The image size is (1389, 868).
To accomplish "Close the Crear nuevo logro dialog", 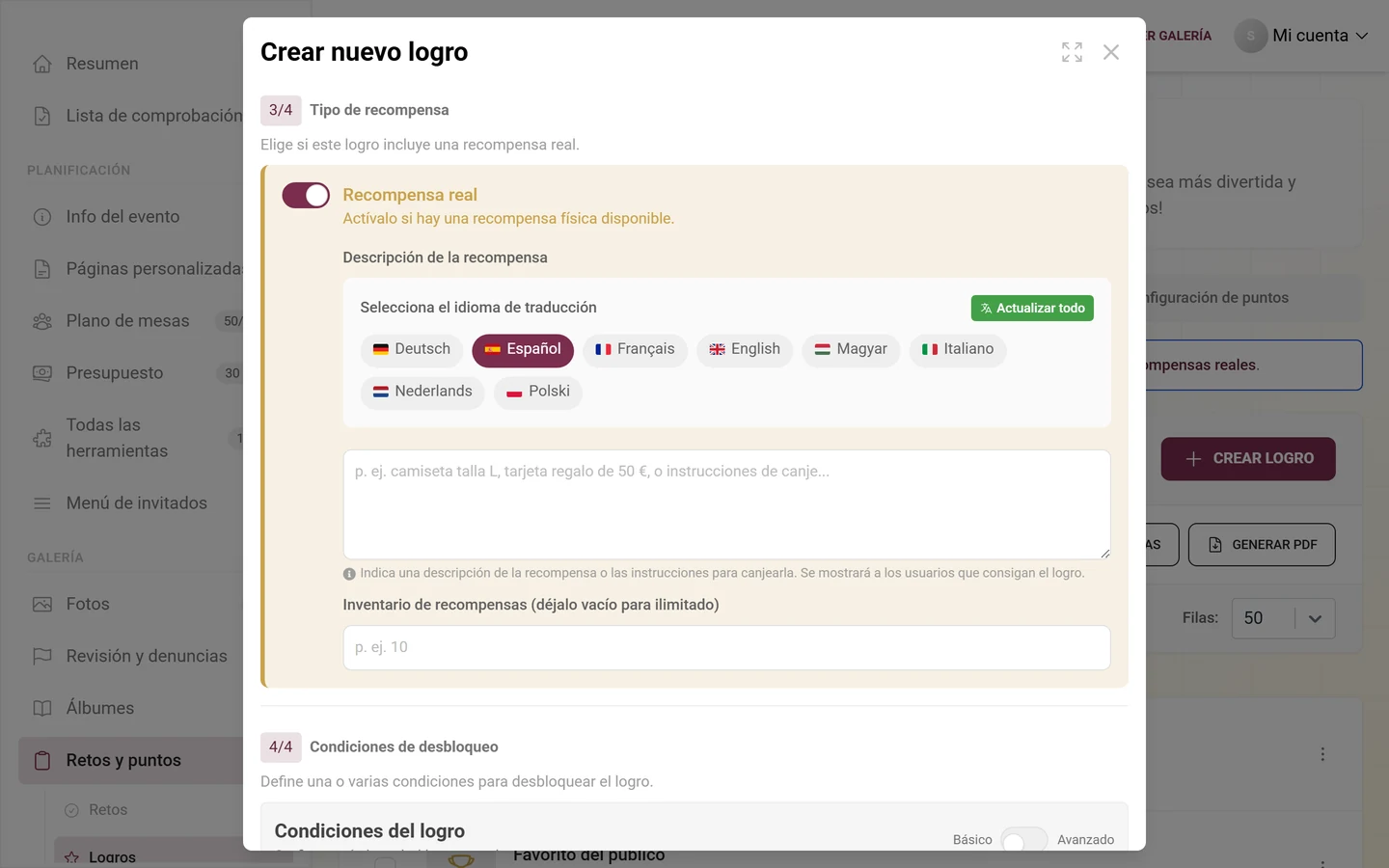I will (1111, 52).
